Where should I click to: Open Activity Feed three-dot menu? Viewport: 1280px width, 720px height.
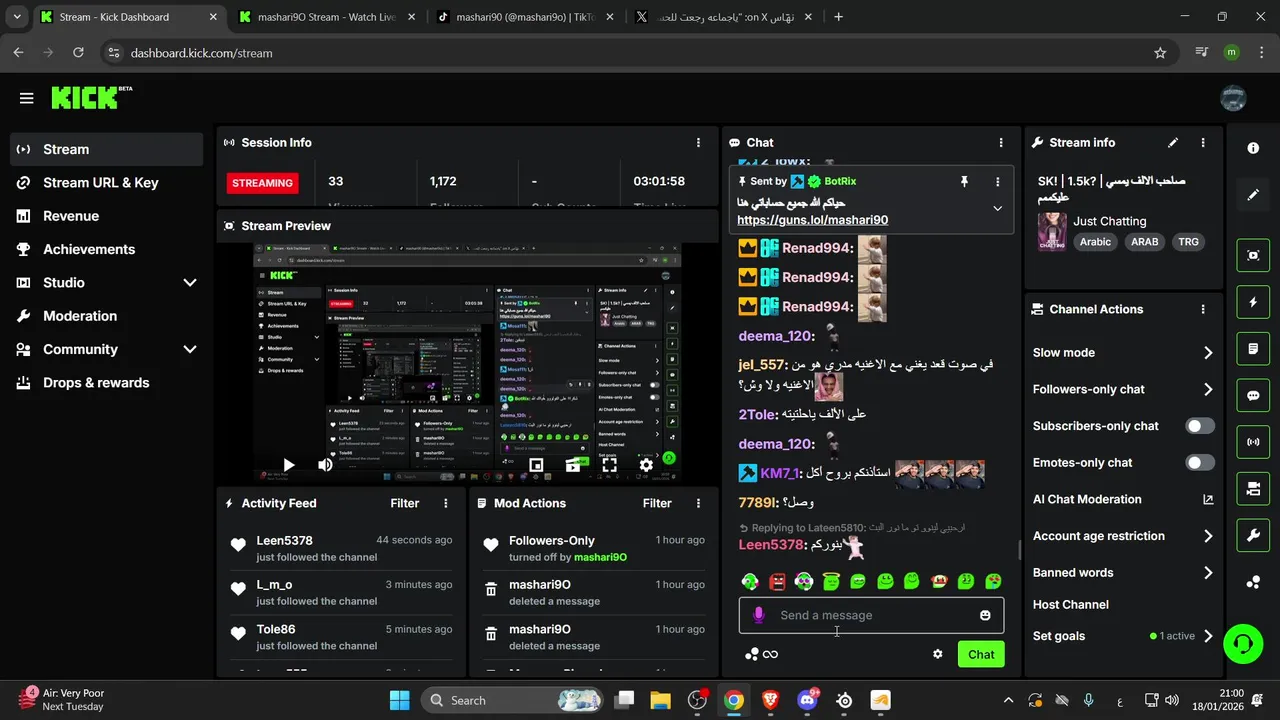click(446, 503)
